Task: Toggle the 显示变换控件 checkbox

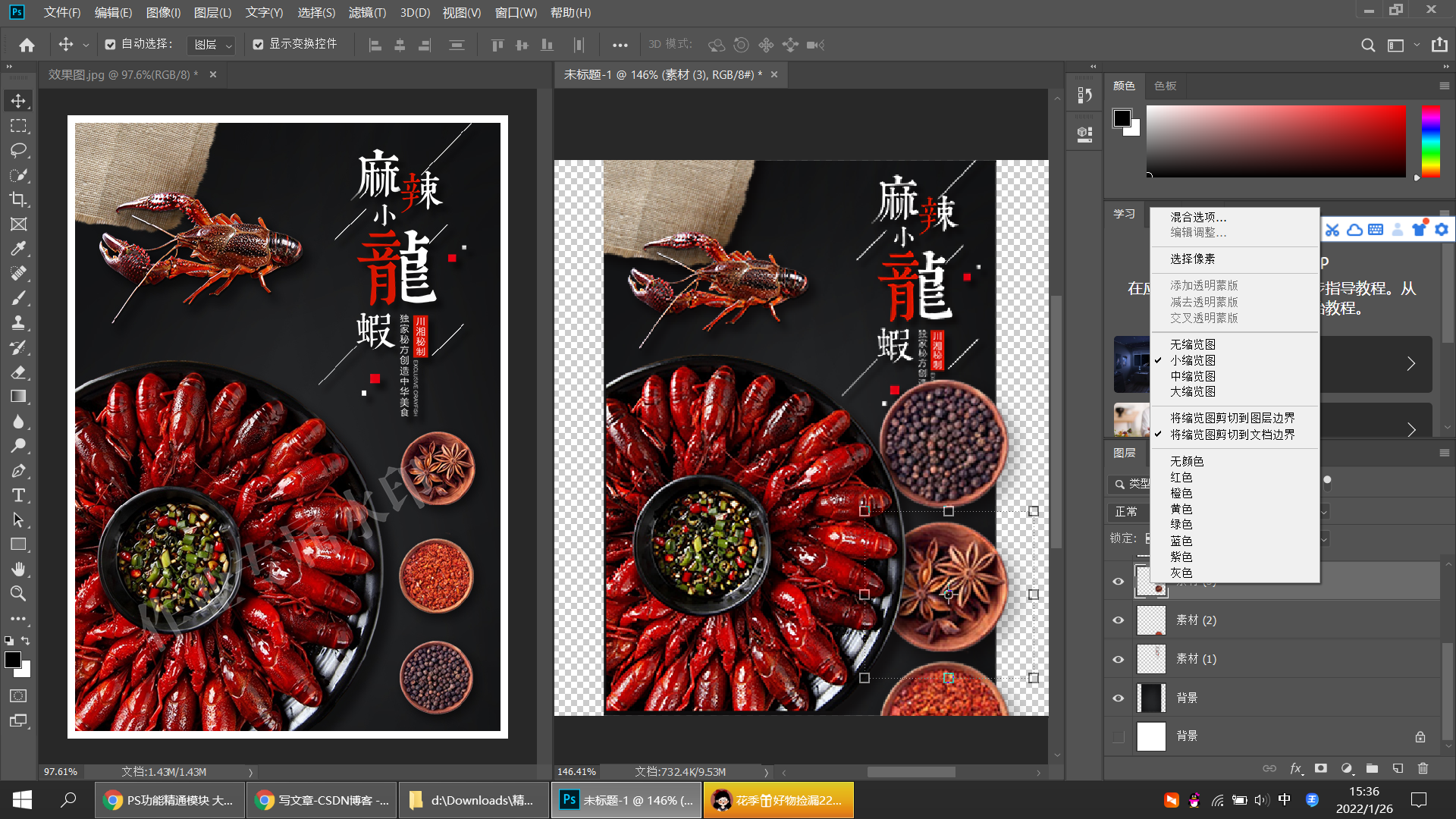Action: 259,45
